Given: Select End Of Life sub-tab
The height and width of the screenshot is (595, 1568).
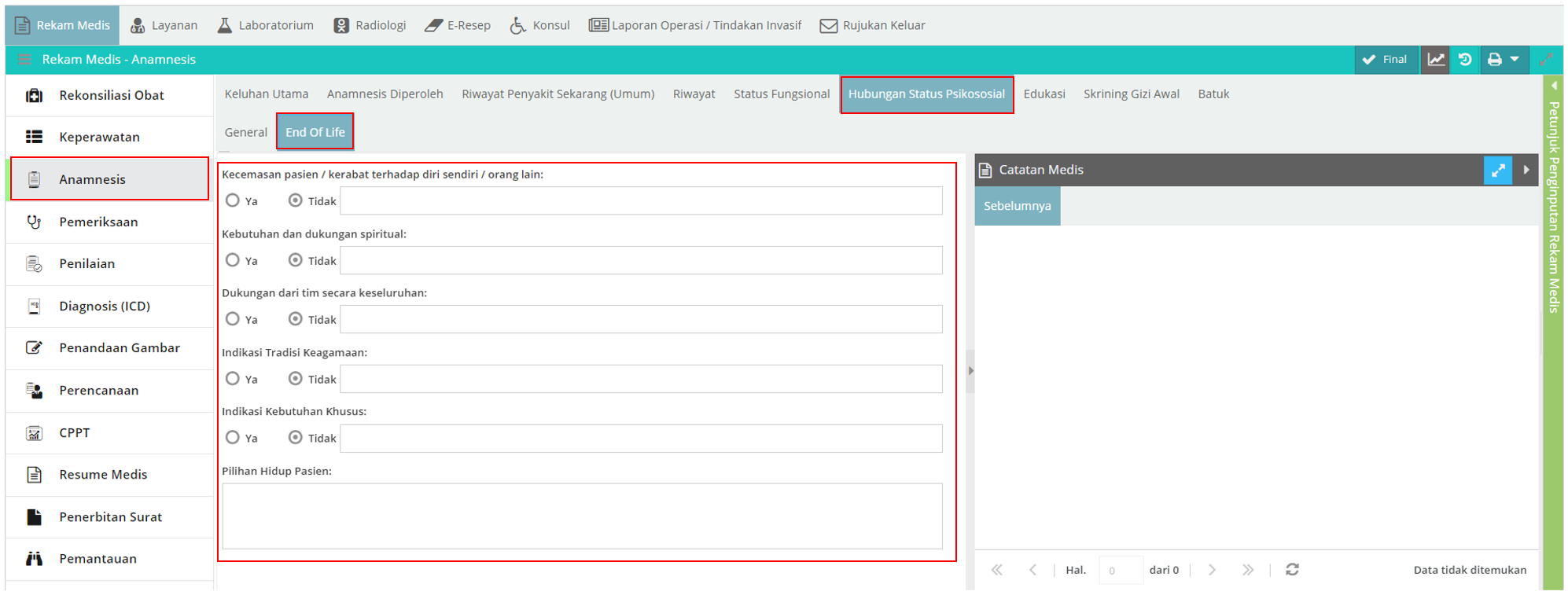Looking at the screenshot, I should point(315,132).
